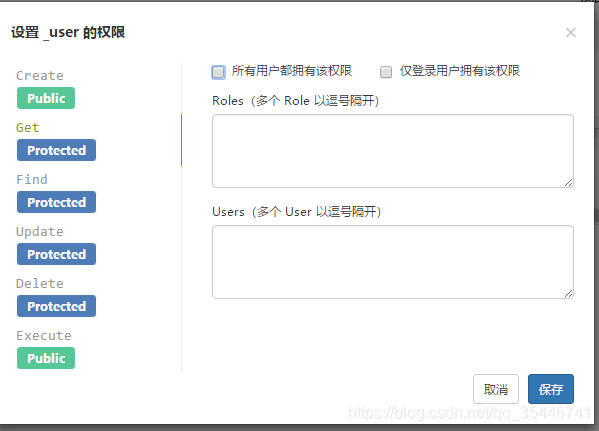
Task: Click the 'Users（多个 User 以逗号隔开）' label
Action: pos(297,212)
